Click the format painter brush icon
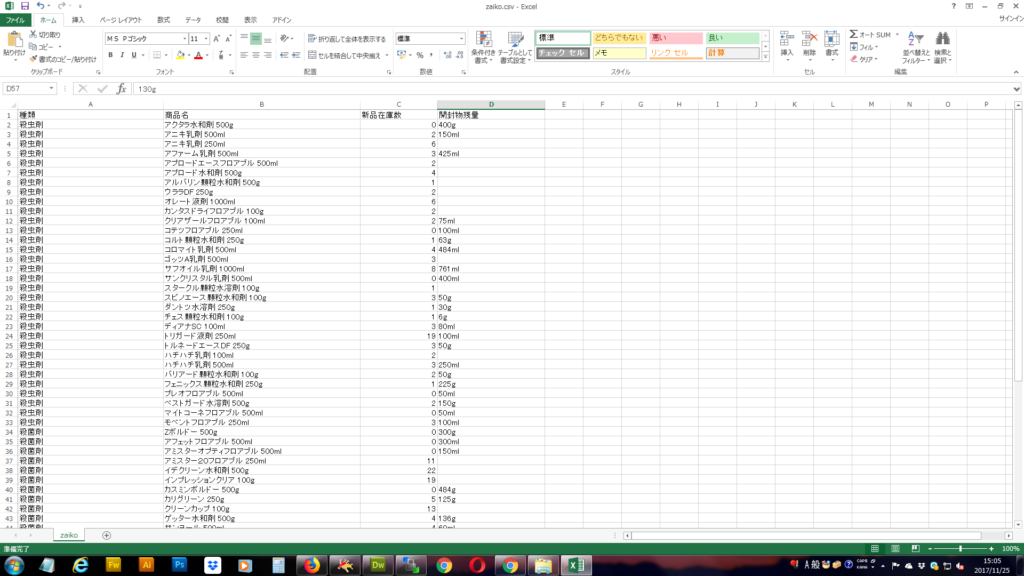The image size is (1024, 576). (33, 59)
